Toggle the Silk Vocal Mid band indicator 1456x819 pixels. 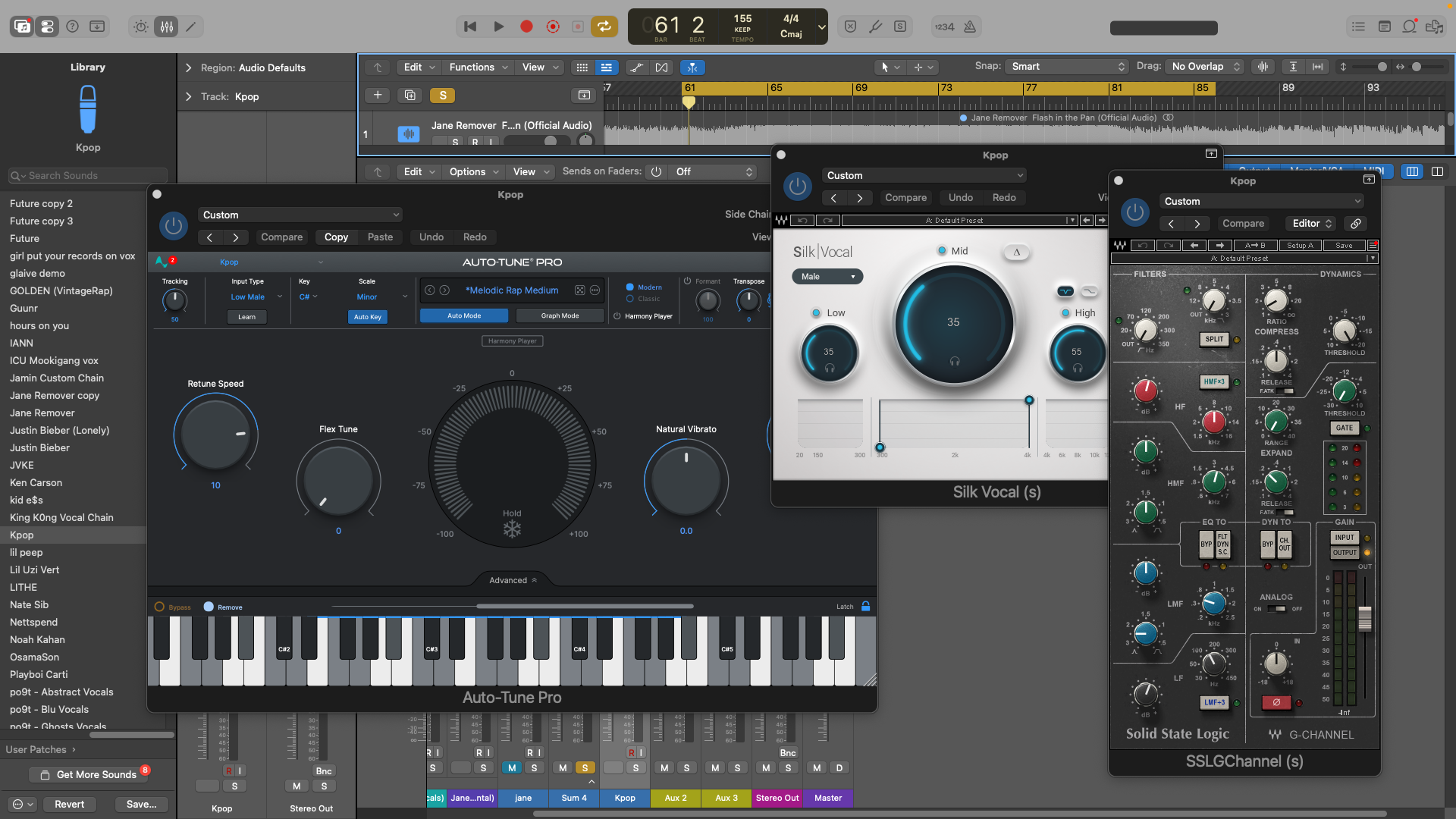(942, 250)
